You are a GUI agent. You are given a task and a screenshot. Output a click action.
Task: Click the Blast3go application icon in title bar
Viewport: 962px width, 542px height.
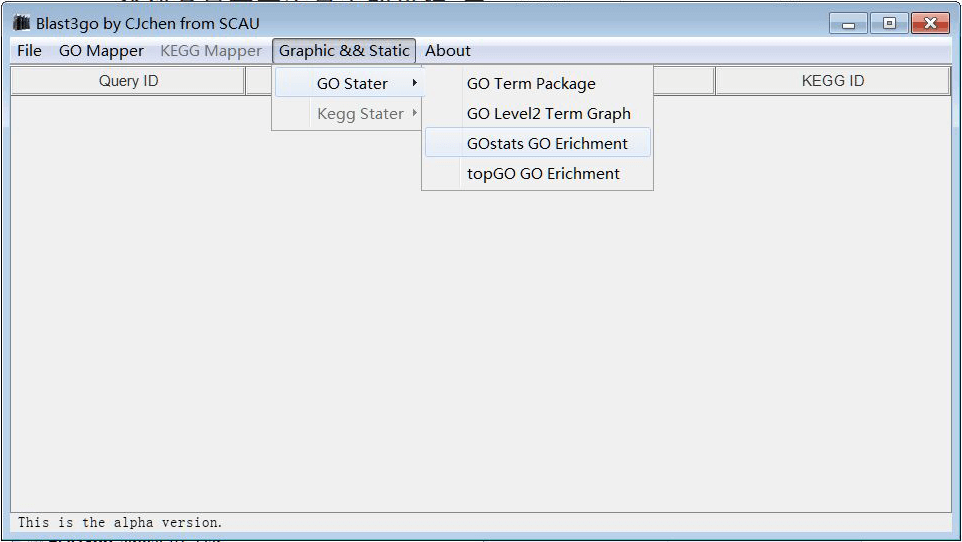(x=21, y=23)
